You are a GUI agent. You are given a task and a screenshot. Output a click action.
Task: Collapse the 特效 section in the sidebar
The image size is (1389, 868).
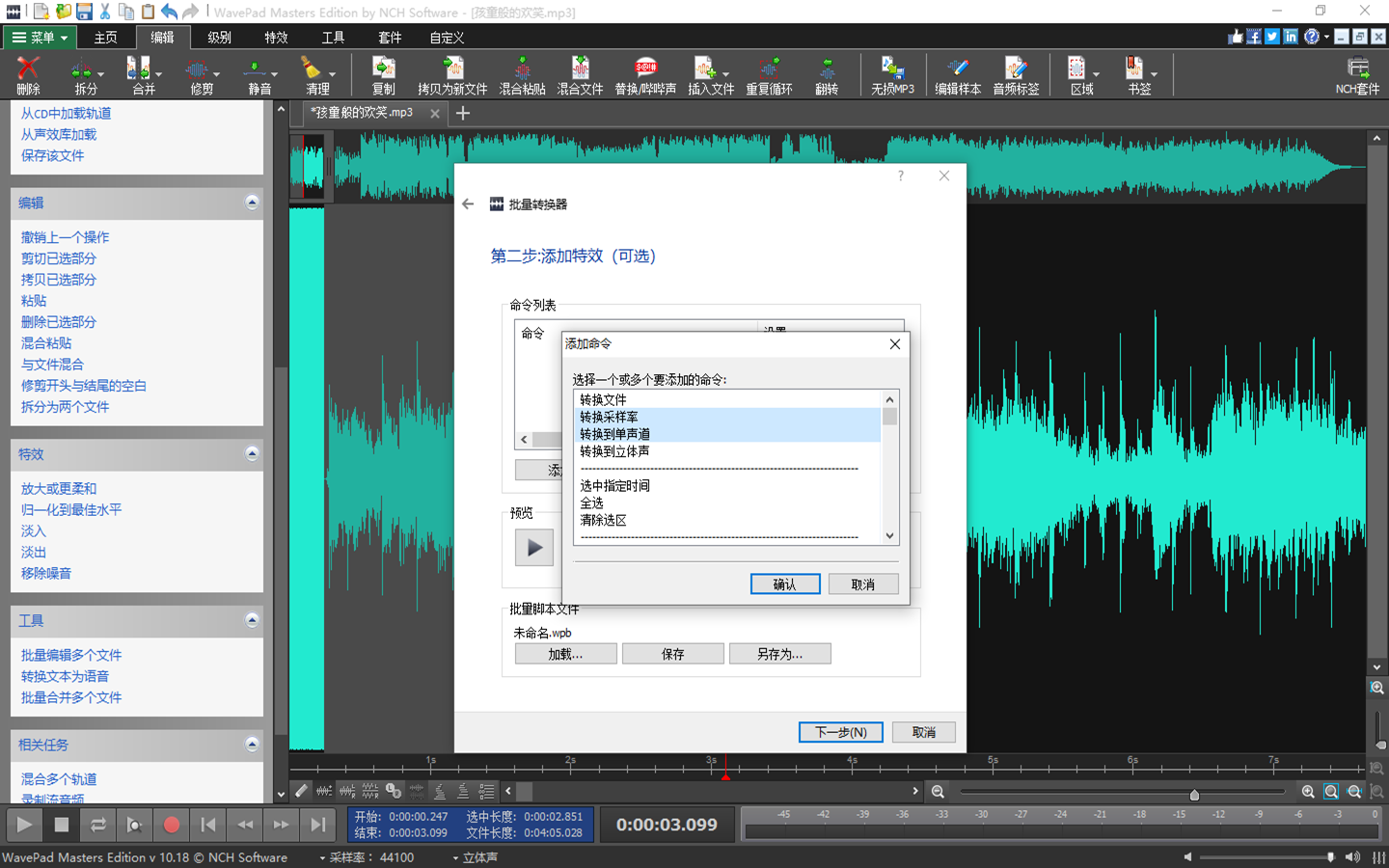point(252,453)
